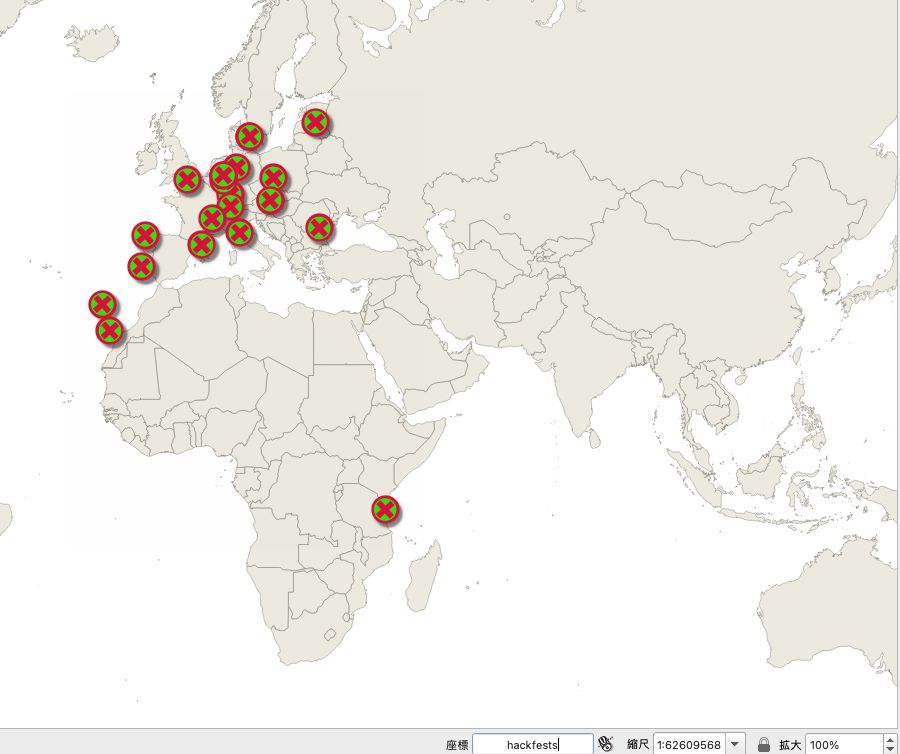Viewport: 900px width, 754px height.
Task: Decrease magnifier value with down arrow
Action: click(890, 749)
